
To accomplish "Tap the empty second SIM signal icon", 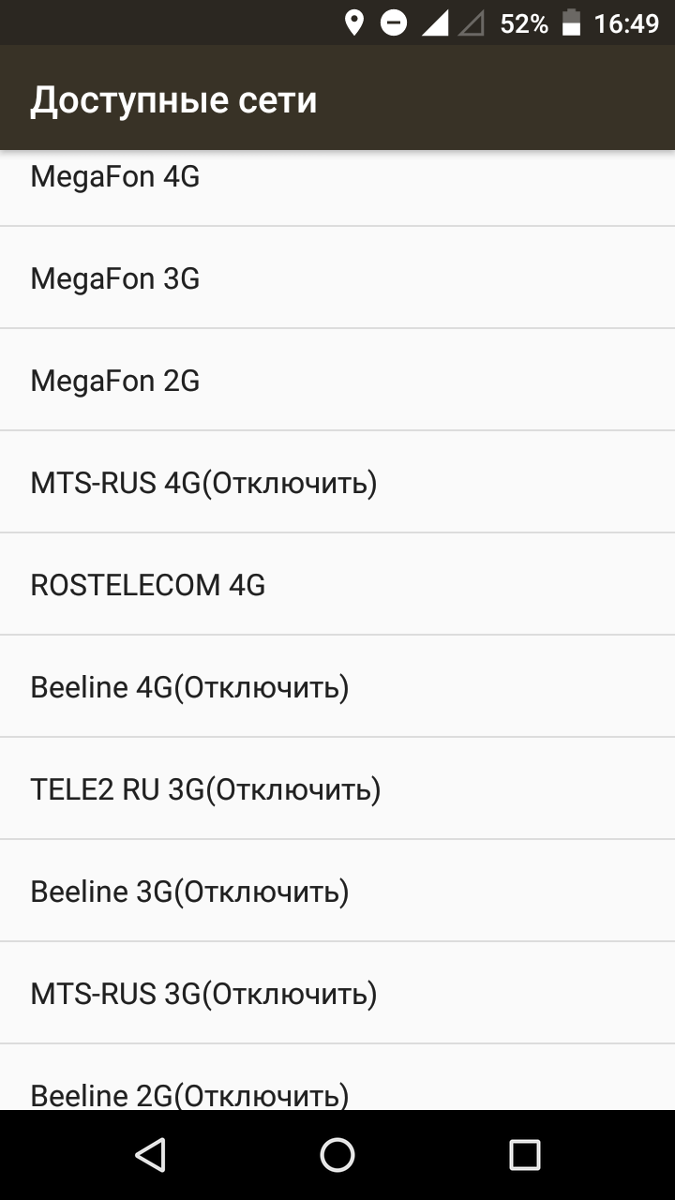I will (470, 23).
